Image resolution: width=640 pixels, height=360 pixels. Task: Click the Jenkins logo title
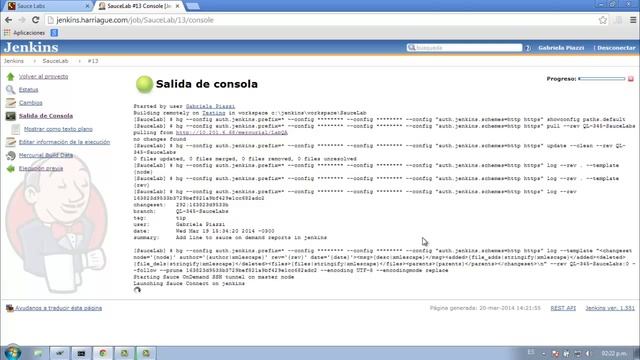(31, 47)
